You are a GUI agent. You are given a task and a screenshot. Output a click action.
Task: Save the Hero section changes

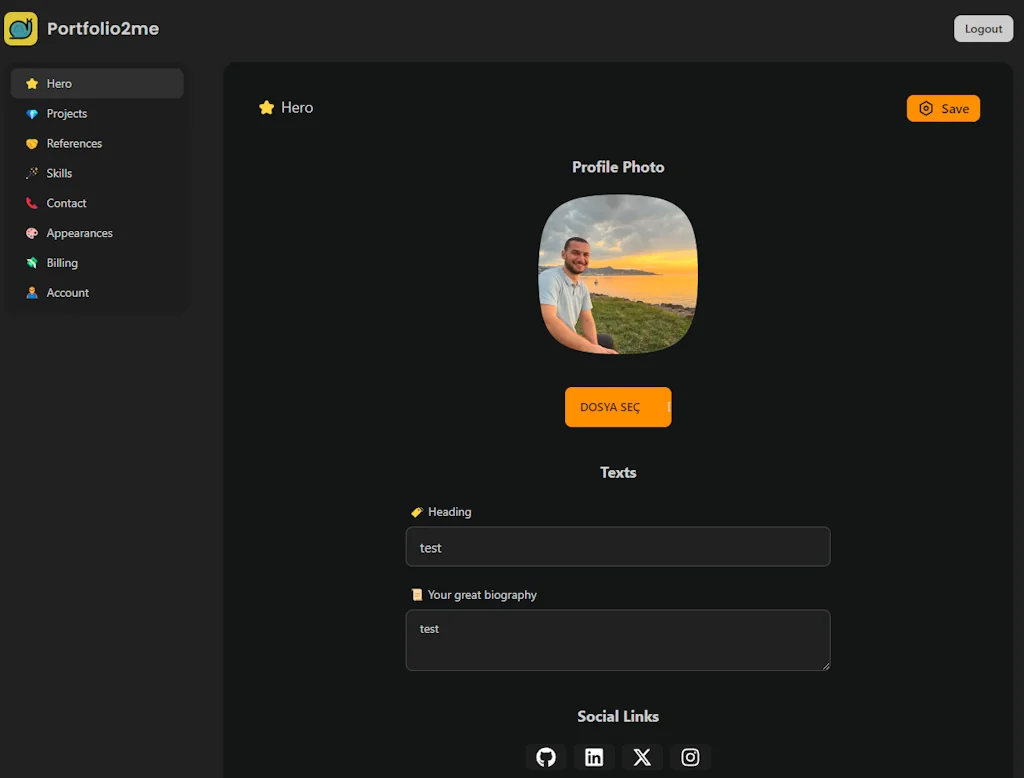point(943,108)
